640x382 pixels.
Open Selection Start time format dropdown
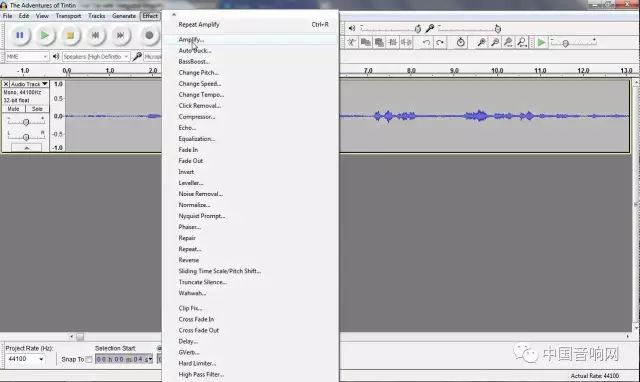[151, 359]
